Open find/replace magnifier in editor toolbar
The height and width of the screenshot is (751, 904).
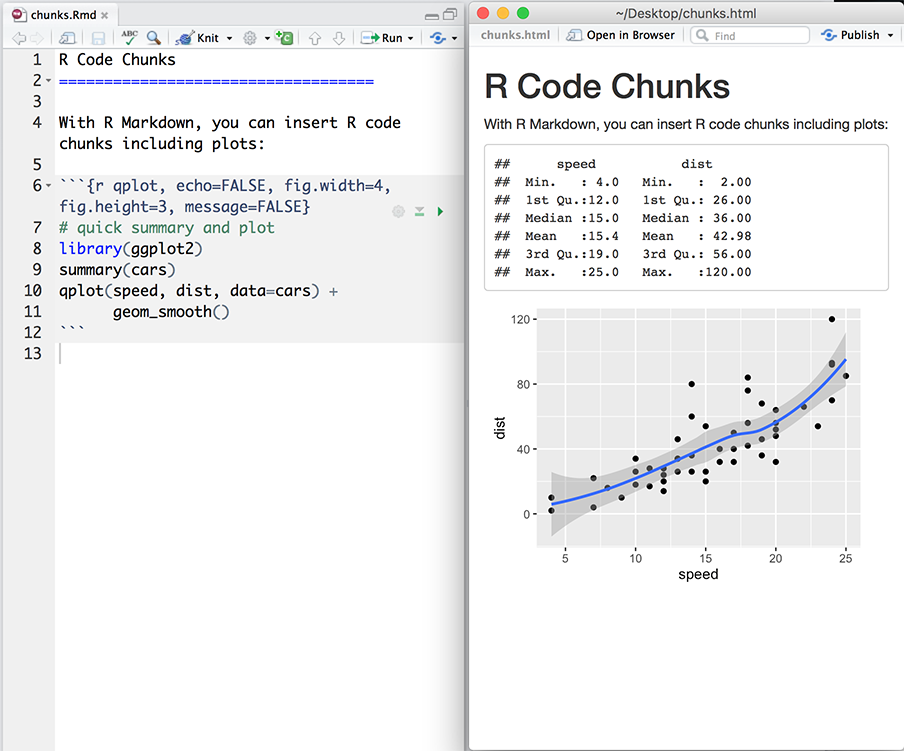[x=153, y=38]
